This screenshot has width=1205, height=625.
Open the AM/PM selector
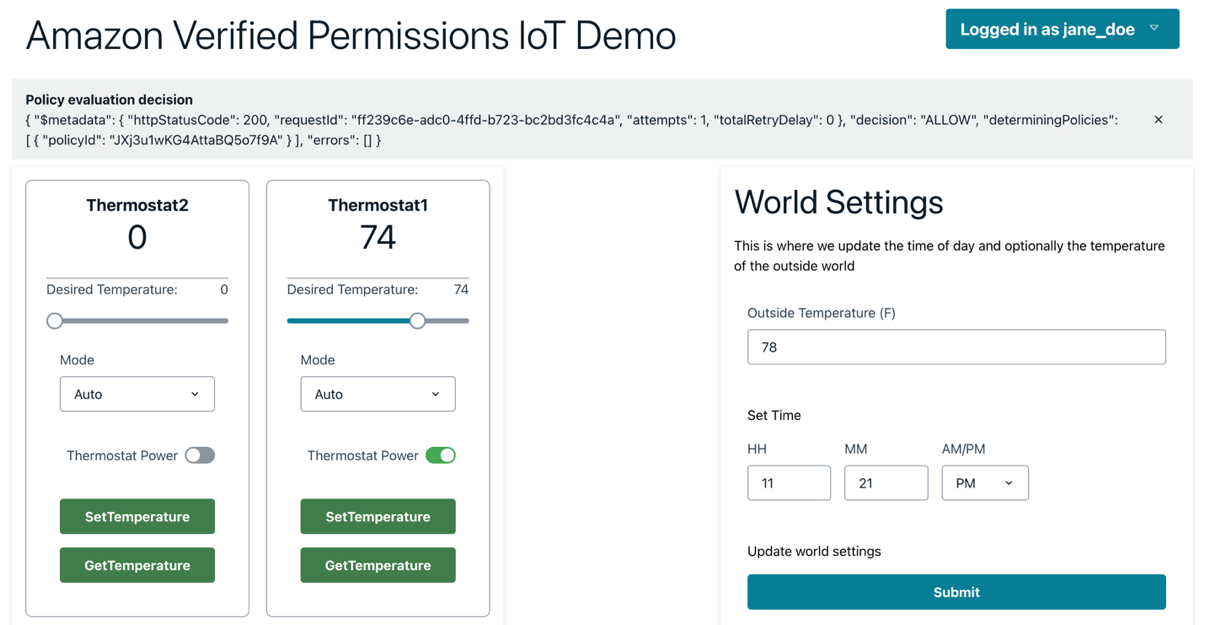[x=984, y=483]
